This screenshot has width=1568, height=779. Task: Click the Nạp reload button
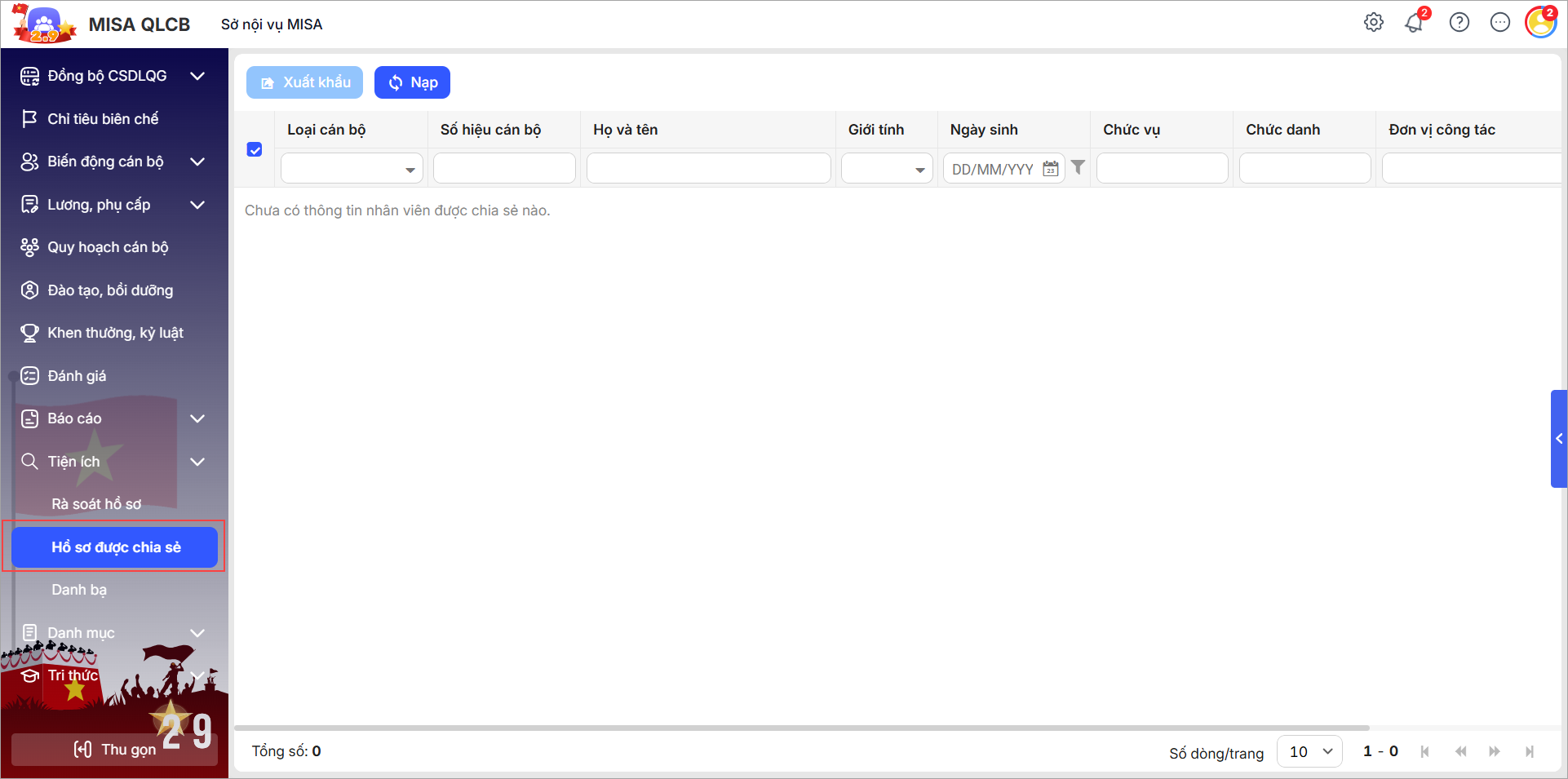tap(412, 82)
